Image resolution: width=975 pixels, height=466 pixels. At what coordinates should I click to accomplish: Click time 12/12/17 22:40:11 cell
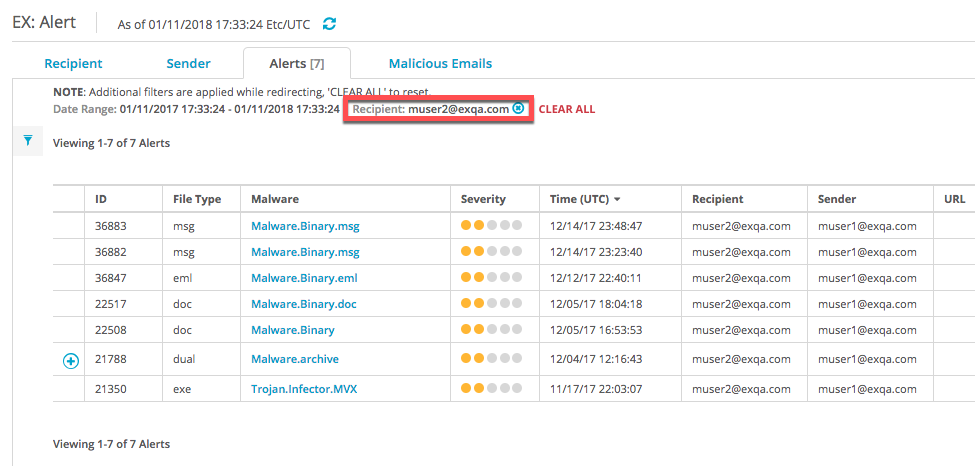pos(595,278)
